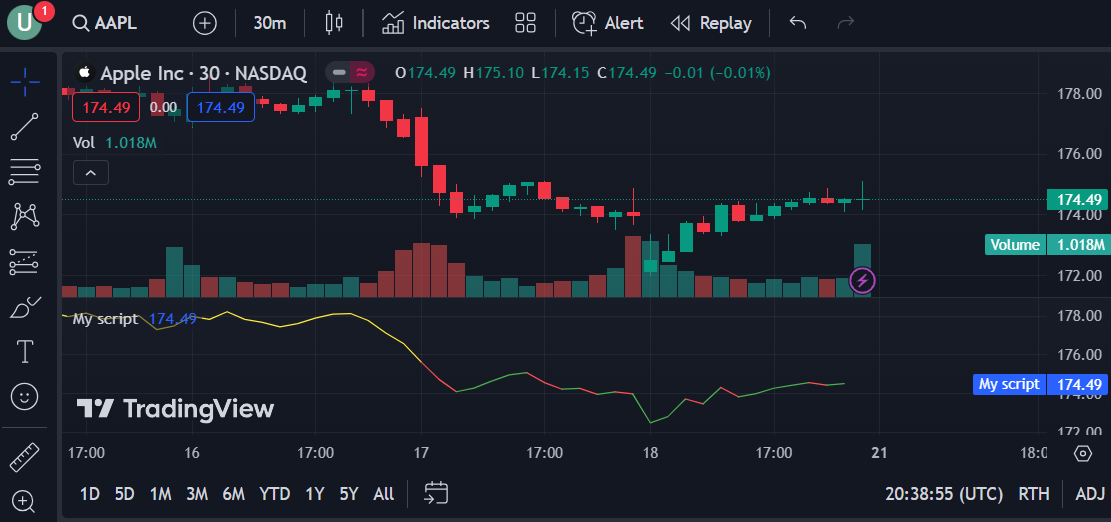Set the time range to 1D
Screen dimensions: 1111x522
90,494
